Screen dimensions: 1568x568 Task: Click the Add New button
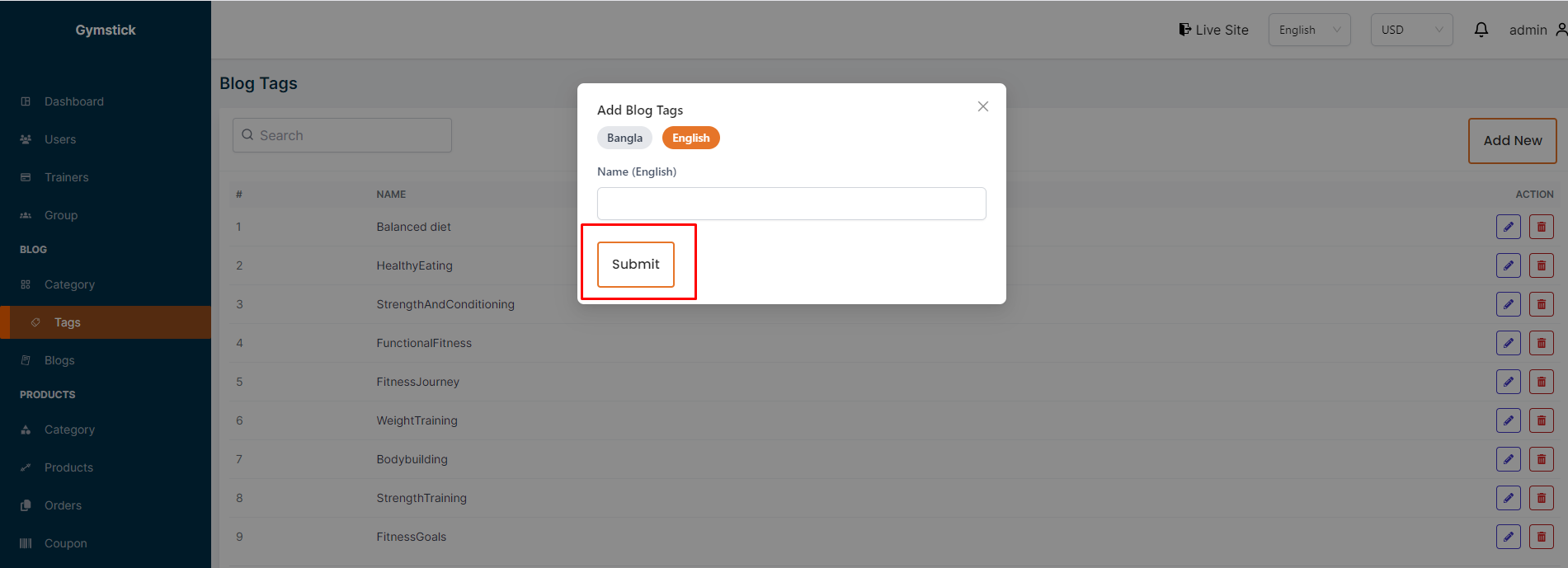[x=1512, y=141]
